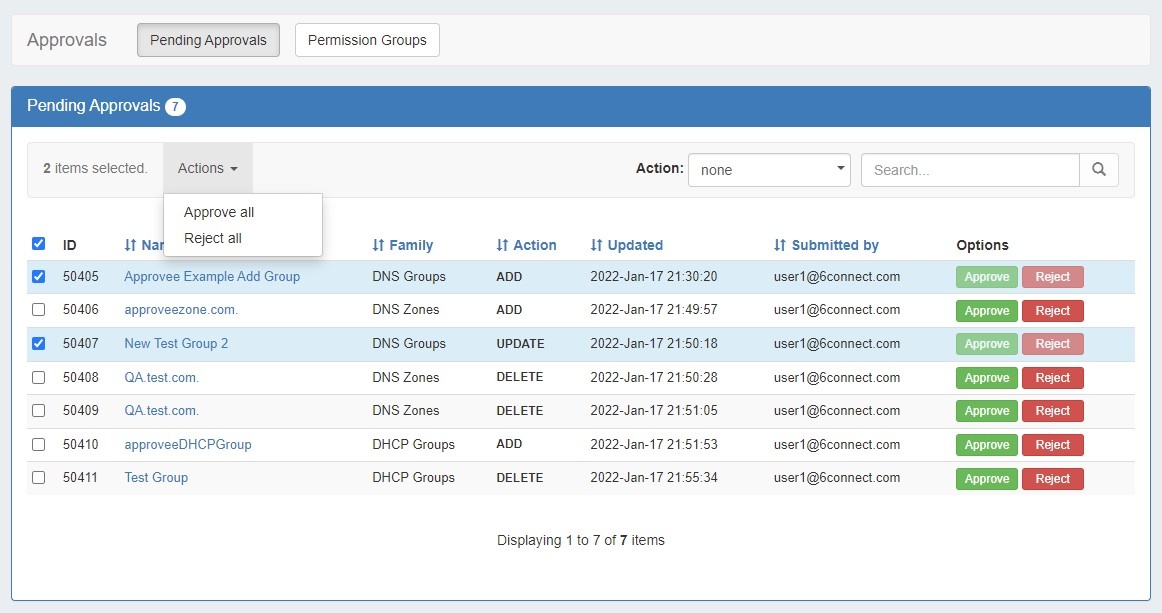Approve the approveezone.com. request
The height and width of the screenshot is (613, 1162).
tap(986, 311)
